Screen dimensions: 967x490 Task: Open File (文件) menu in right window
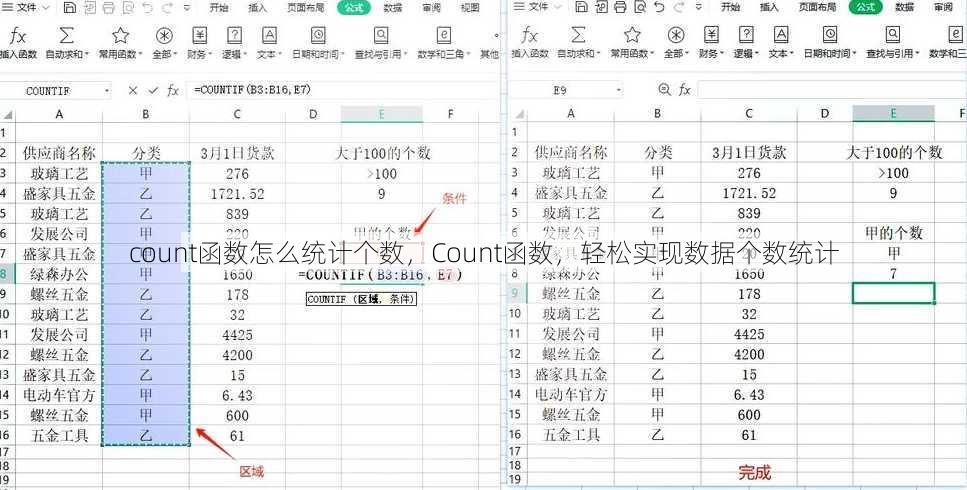(x=537, y=7)
